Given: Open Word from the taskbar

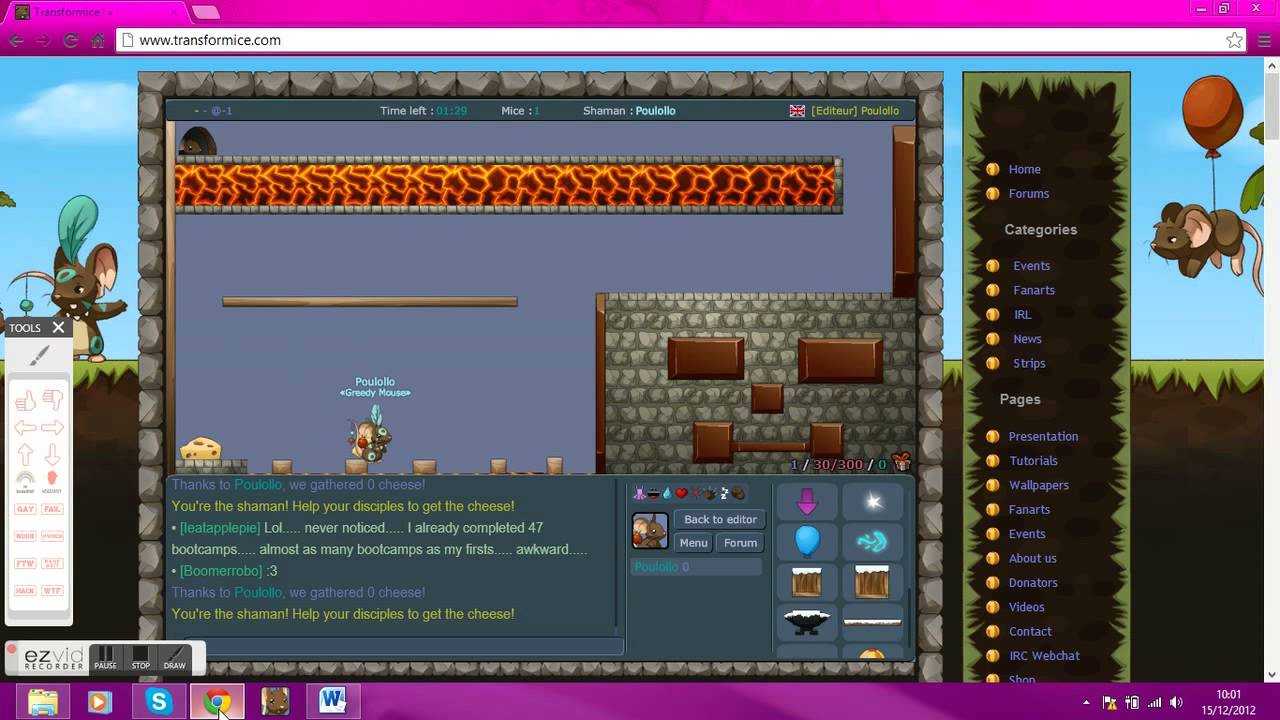Looking at the screenshot, I should [333, 702].
